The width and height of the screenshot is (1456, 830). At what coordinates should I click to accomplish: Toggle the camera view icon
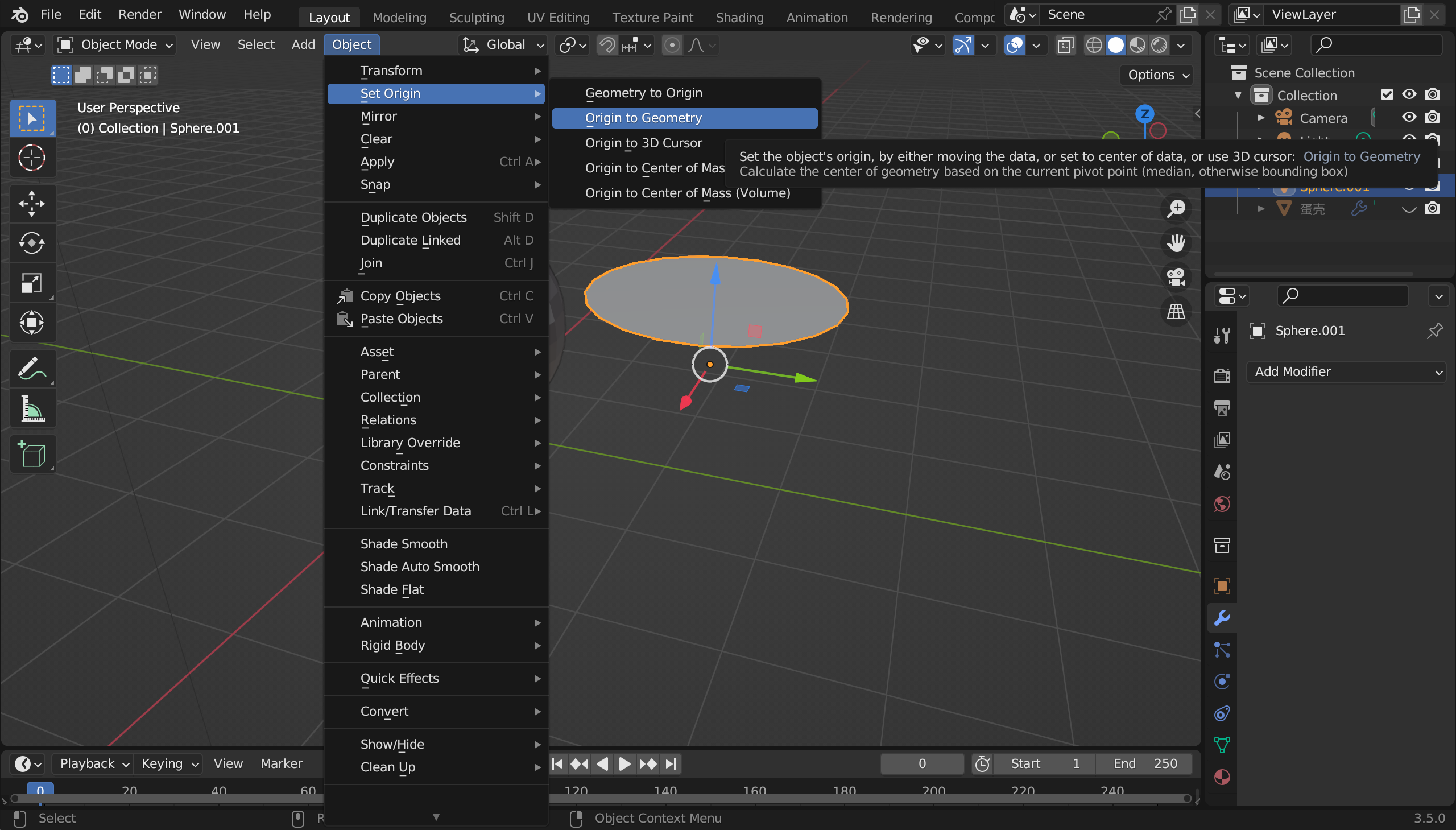1176,277
